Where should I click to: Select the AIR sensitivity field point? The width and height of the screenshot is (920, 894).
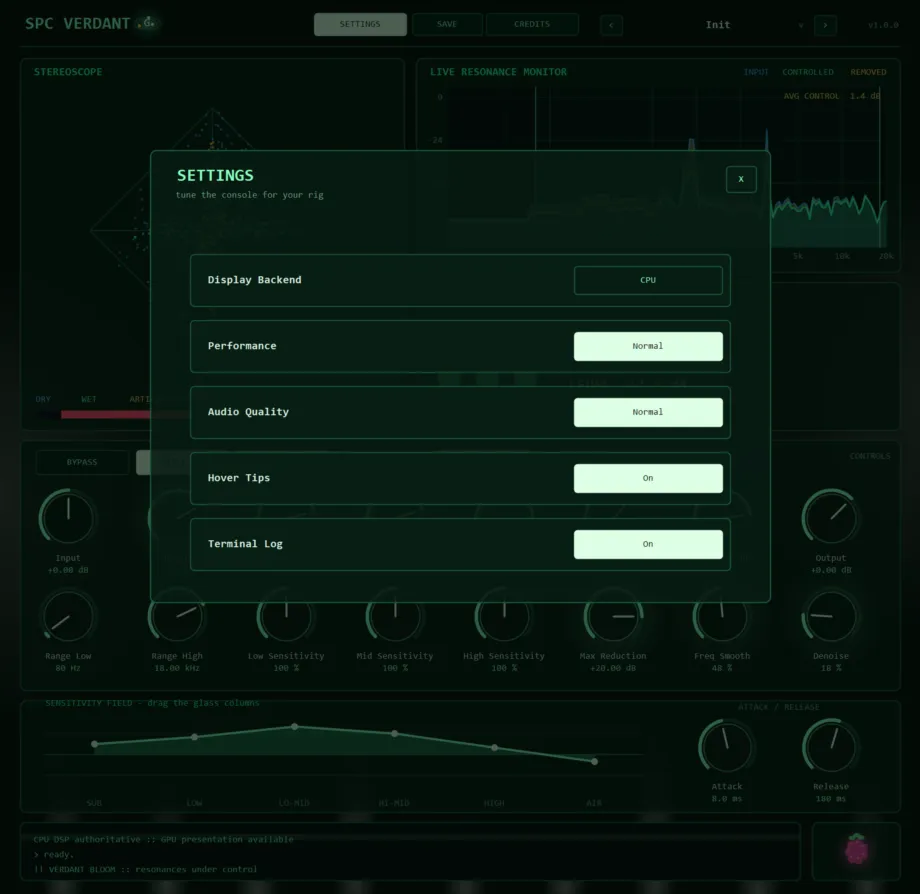(594, 761)
